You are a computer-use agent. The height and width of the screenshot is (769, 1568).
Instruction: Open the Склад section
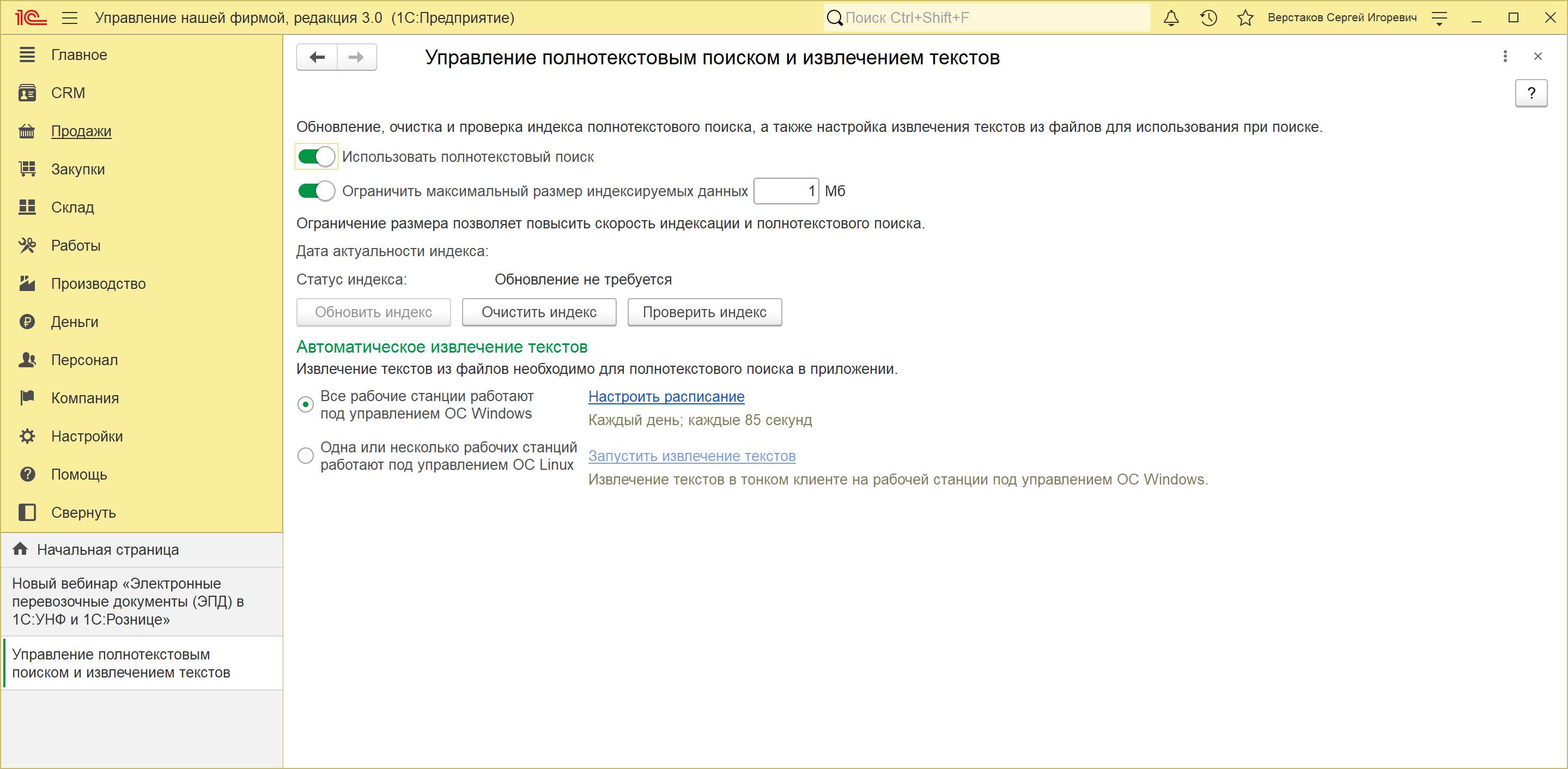pos(142,208)
